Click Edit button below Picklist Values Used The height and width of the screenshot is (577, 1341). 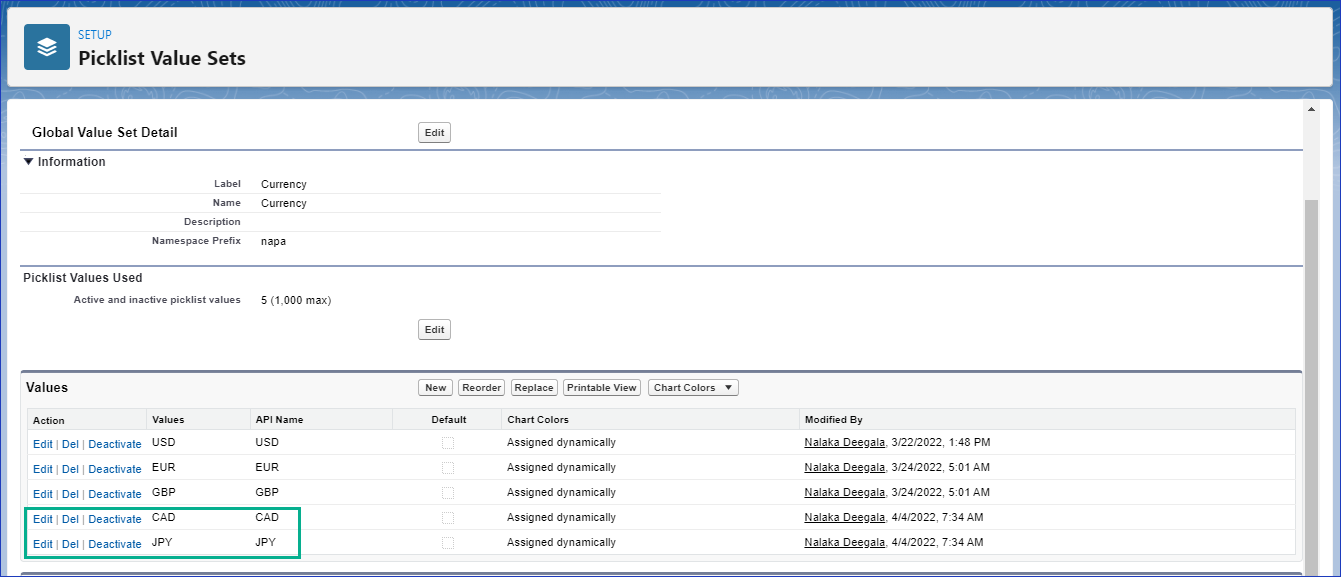(x=434, y=330)
